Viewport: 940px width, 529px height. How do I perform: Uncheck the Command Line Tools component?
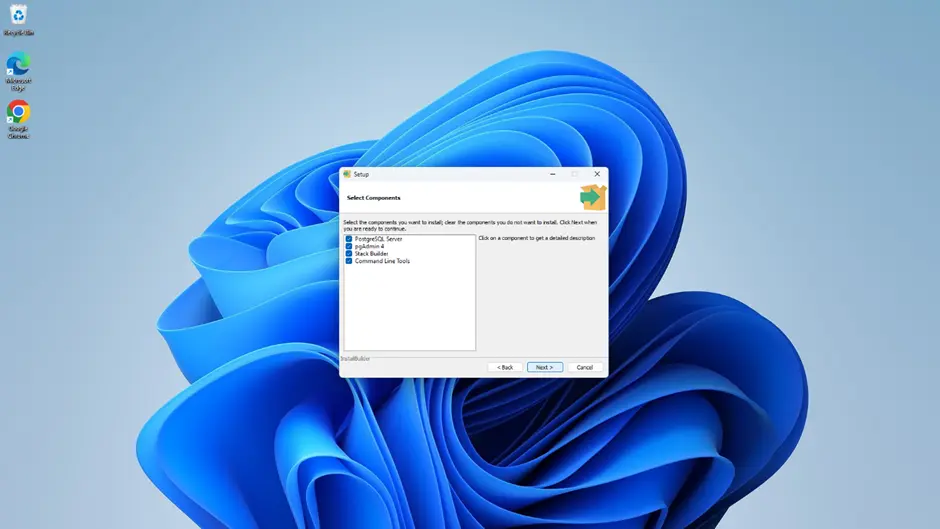349,261
